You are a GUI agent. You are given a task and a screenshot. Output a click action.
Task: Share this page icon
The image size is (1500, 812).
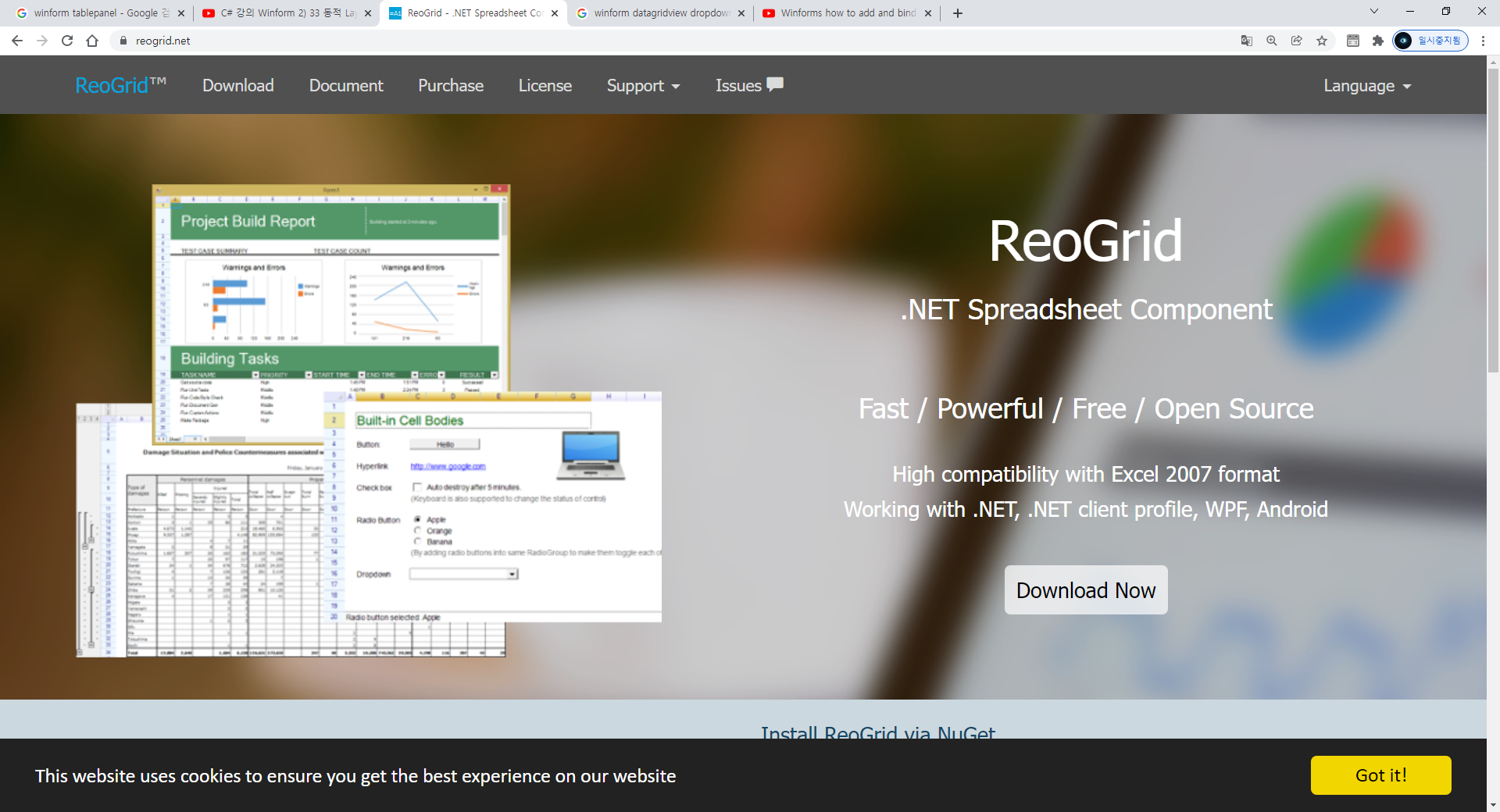(x=1297, y=41)
